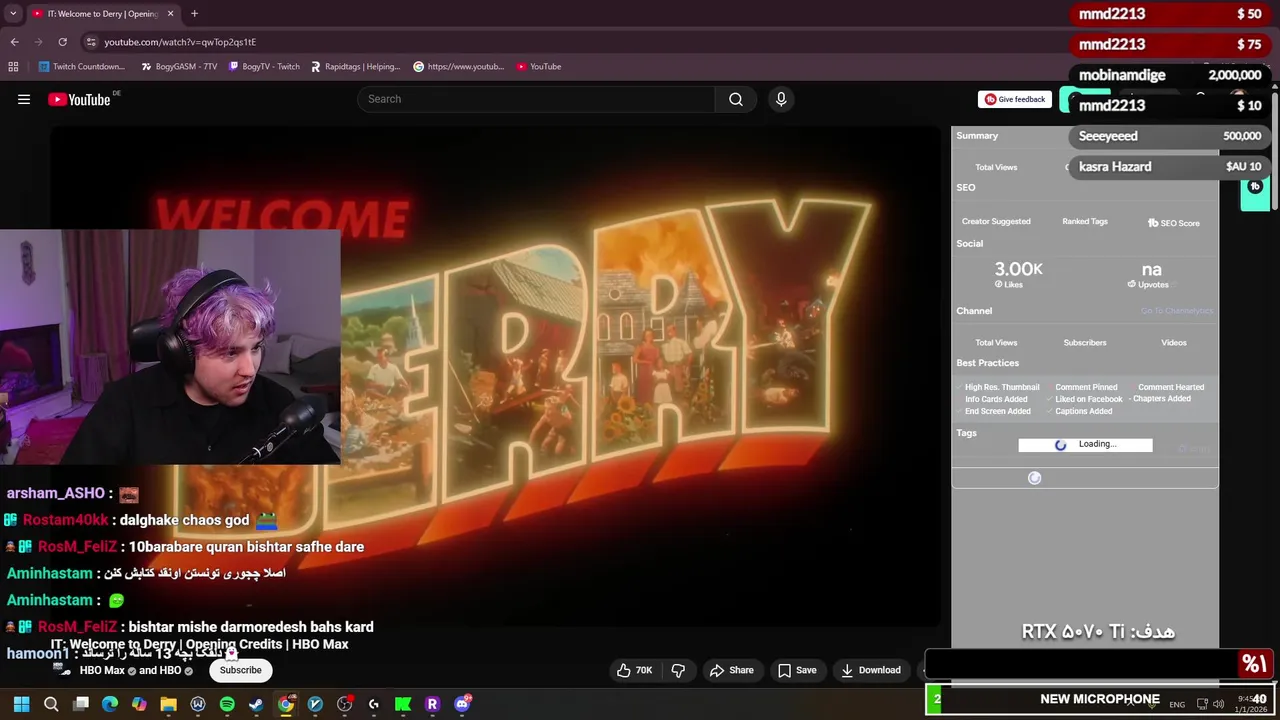Click Chapters Added best practice
Screen dimensions: 1280x720
(1160, 399)
